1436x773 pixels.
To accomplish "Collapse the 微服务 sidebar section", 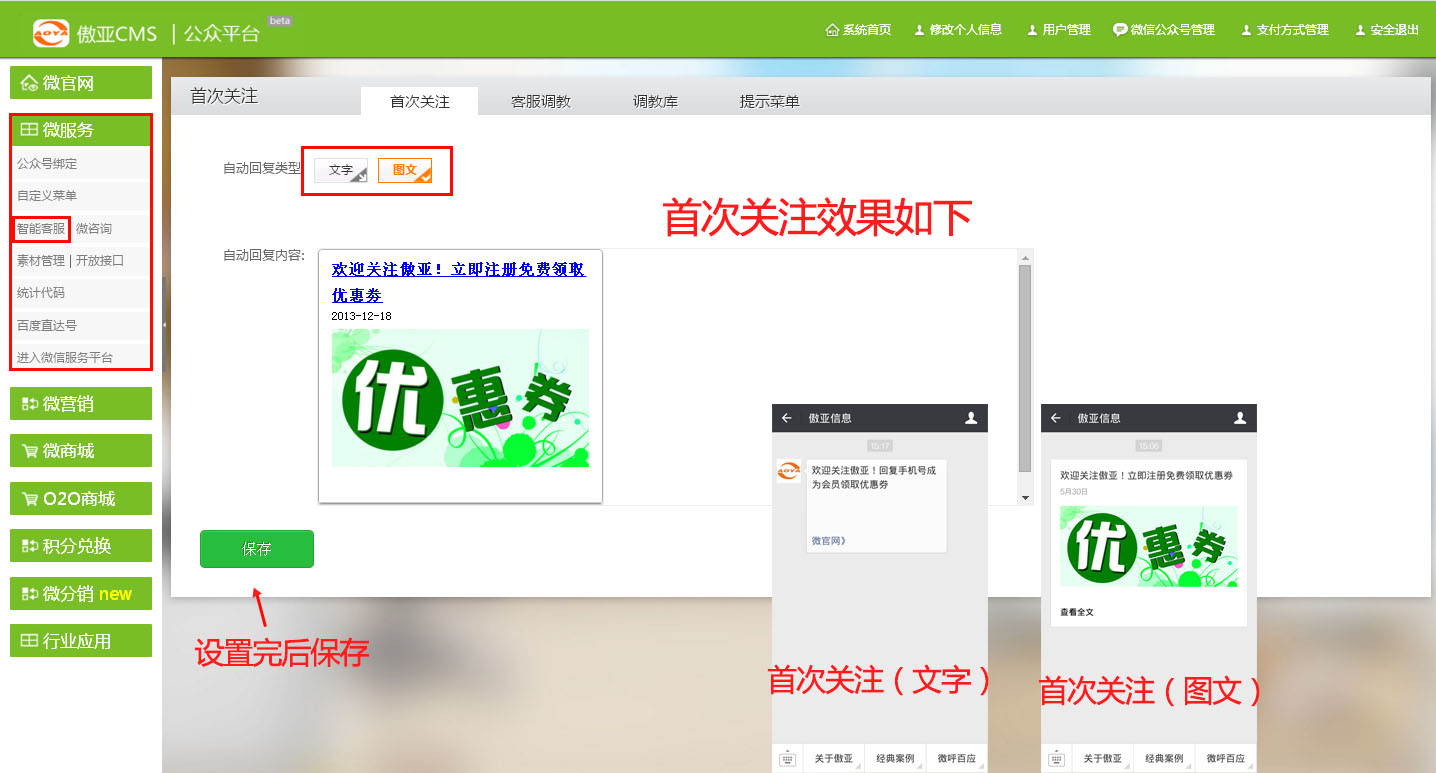I will (81, 130).
